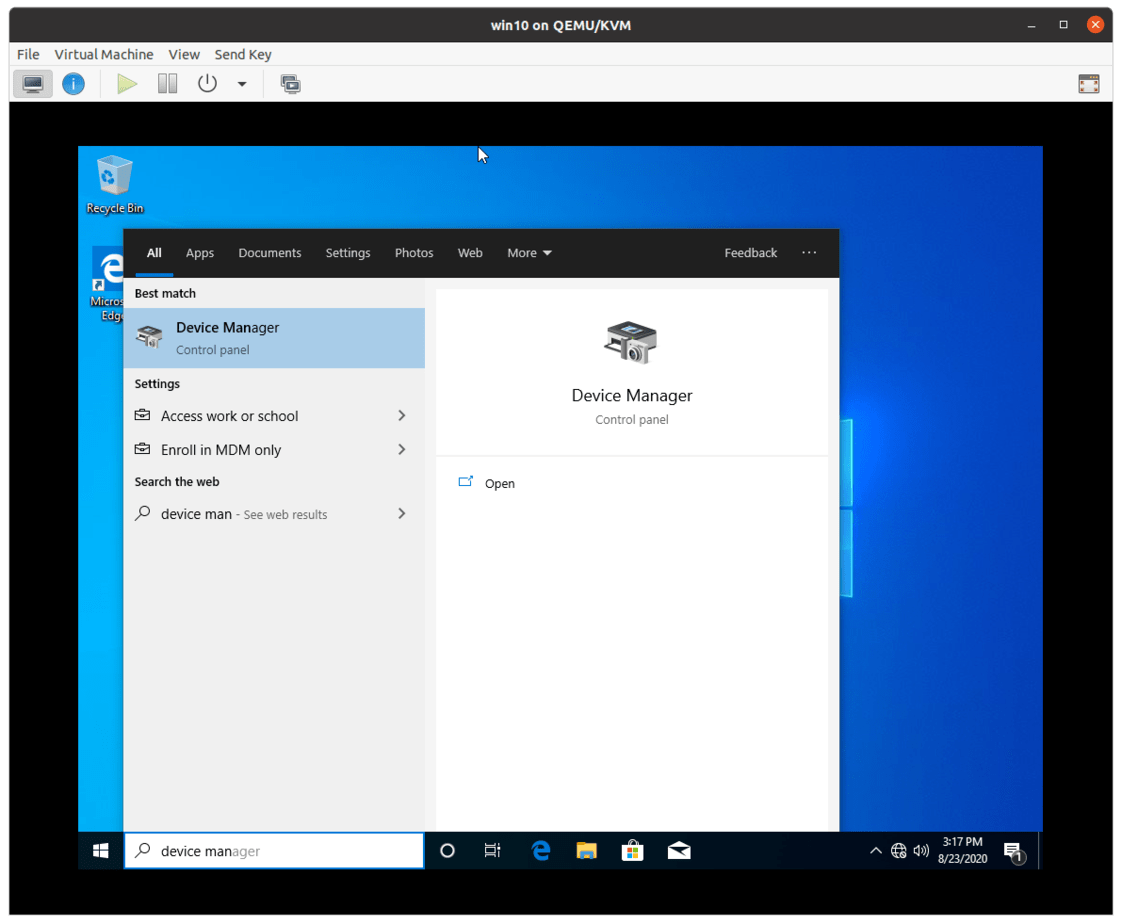
Task: Power on the virtual machine play button
Action: click(x=127, y=84)
